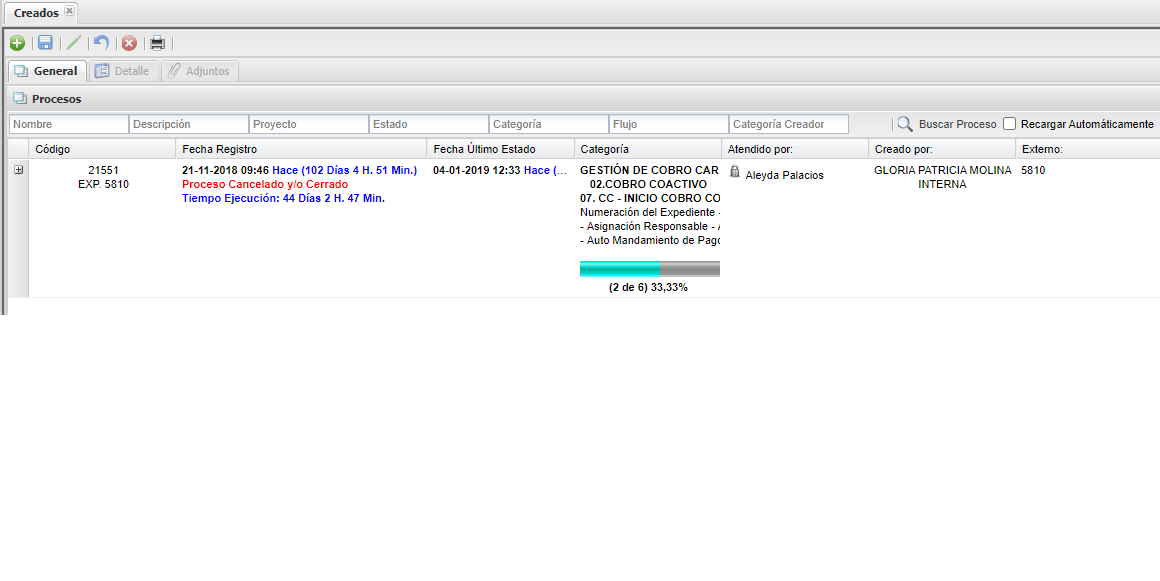1160x581 pixels.
Task: Focus the Descripción filter field
Action: [189, 124]
